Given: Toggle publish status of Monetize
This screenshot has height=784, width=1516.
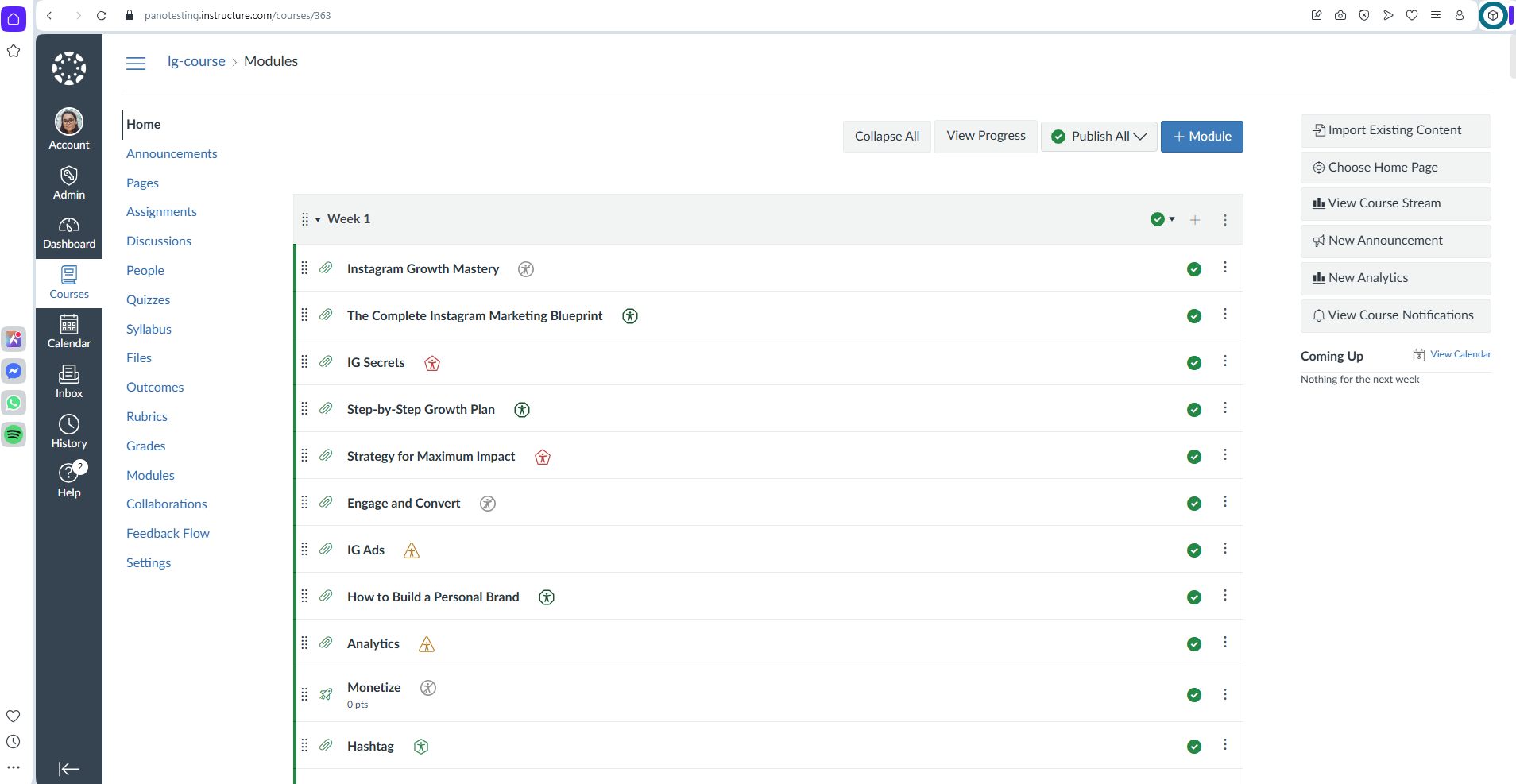Looking at the screenshot, I should point(1194,695).
